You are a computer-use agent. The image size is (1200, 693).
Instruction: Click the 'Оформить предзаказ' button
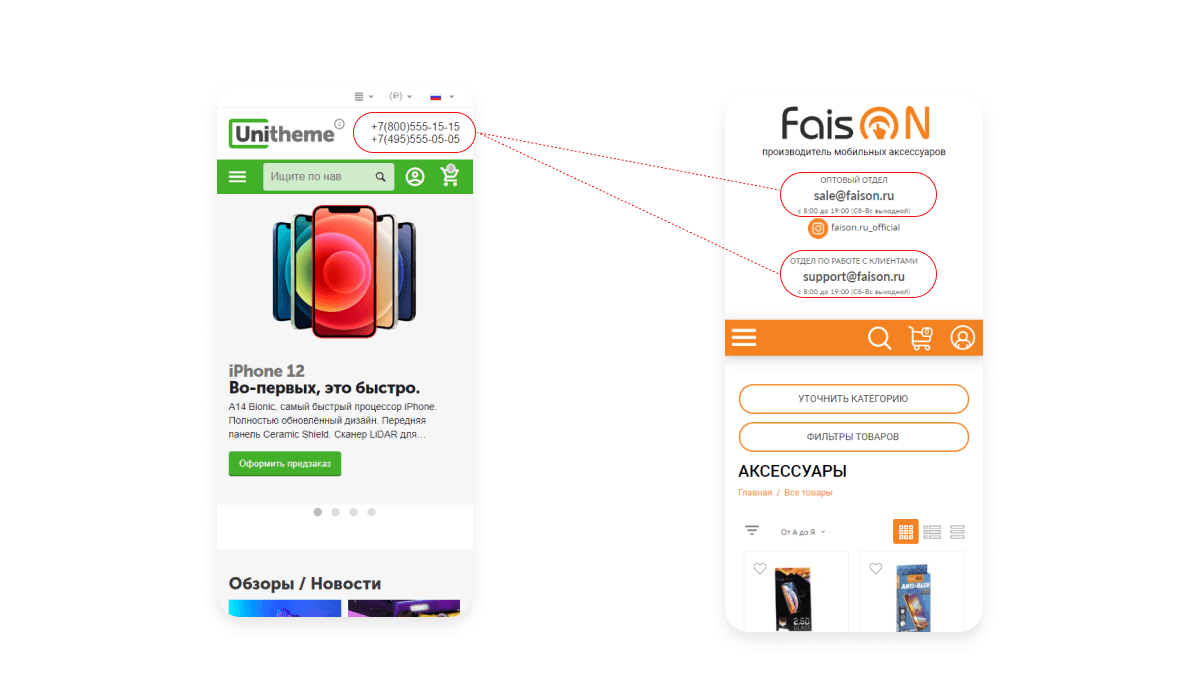pos(285,463)
